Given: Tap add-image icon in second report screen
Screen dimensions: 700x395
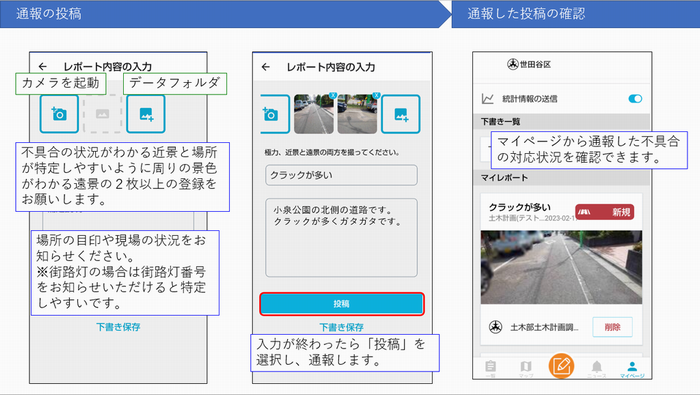Looking at the screenshot, I should click(400, 114).
